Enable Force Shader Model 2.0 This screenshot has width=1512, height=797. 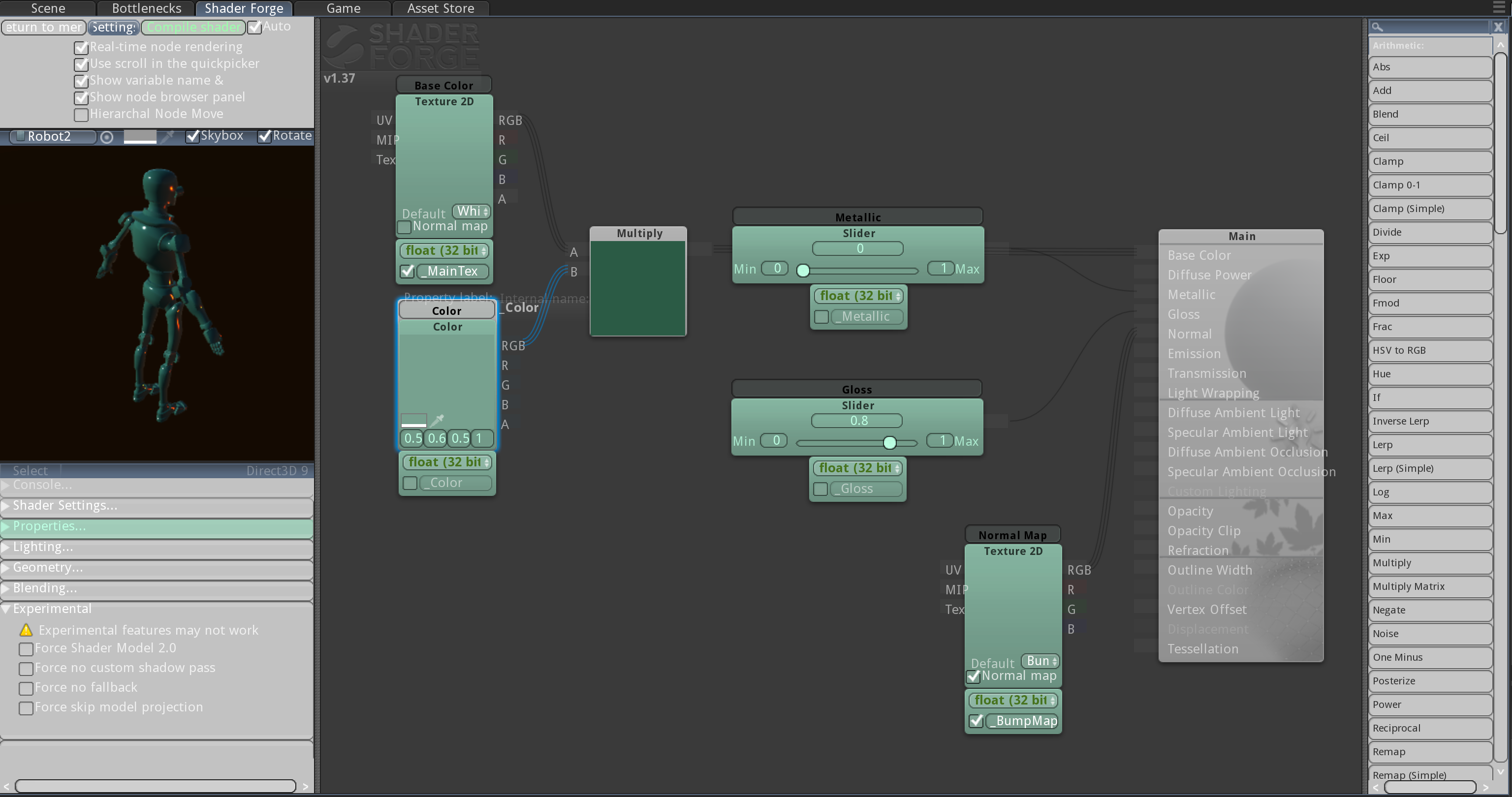(26, 649)
